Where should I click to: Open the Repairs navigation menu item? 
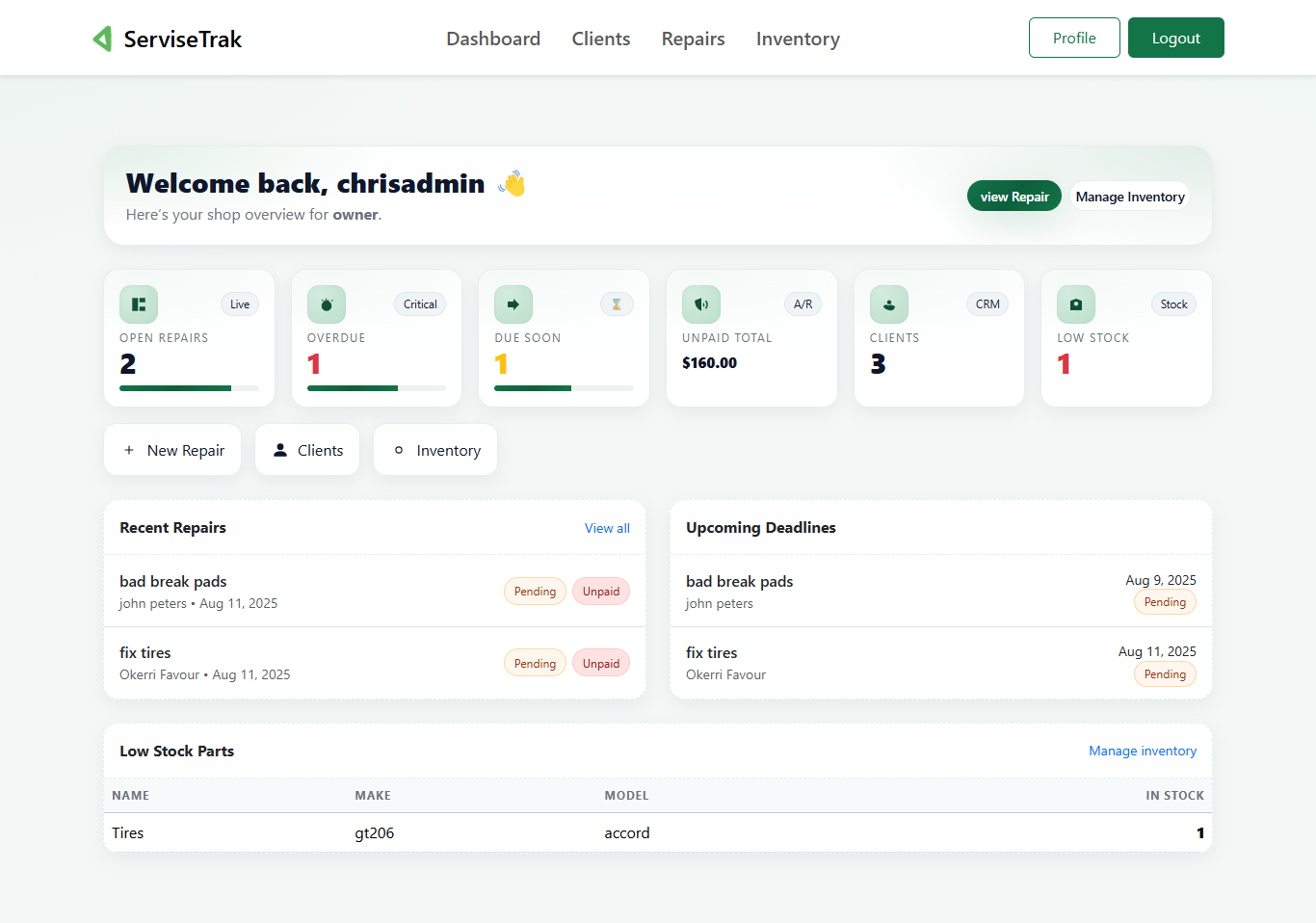(693, 39)
